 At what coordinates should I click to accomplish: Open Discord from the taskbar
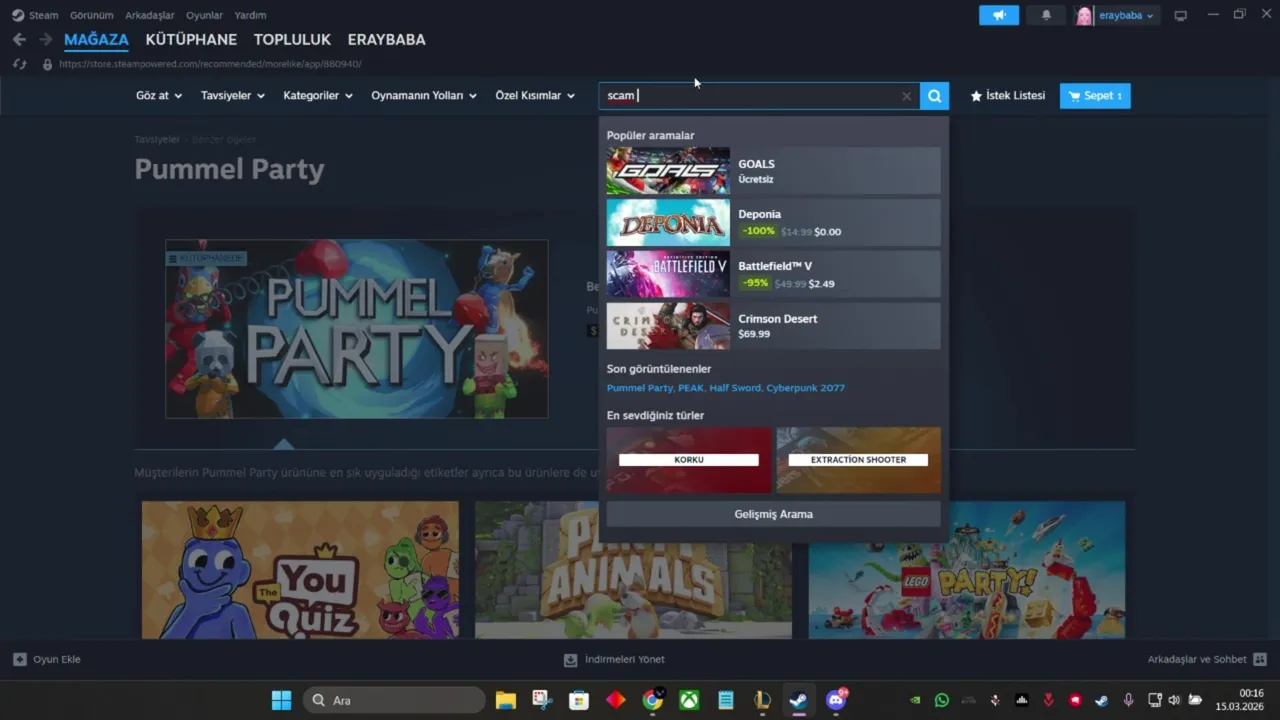click(836, 700)
